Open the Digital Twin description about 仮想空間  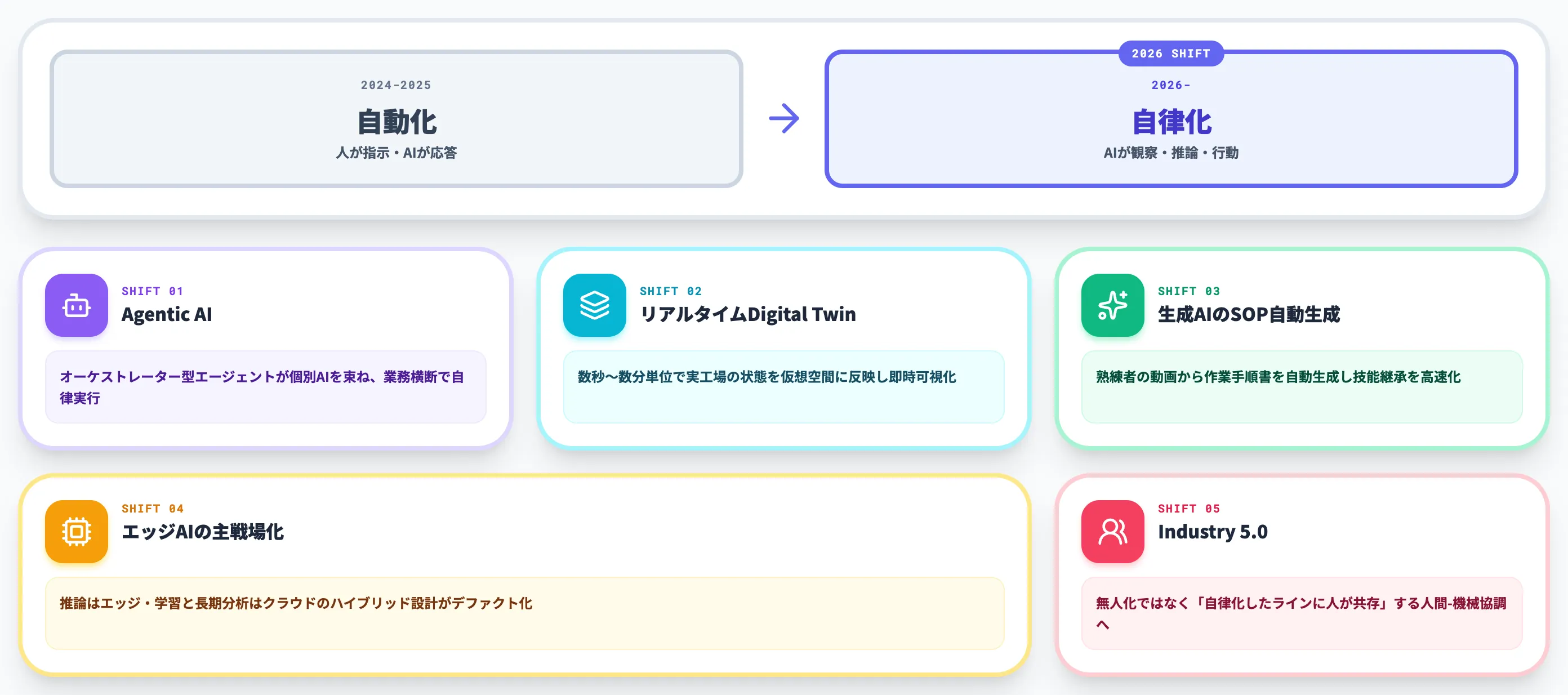click(783, 387)
